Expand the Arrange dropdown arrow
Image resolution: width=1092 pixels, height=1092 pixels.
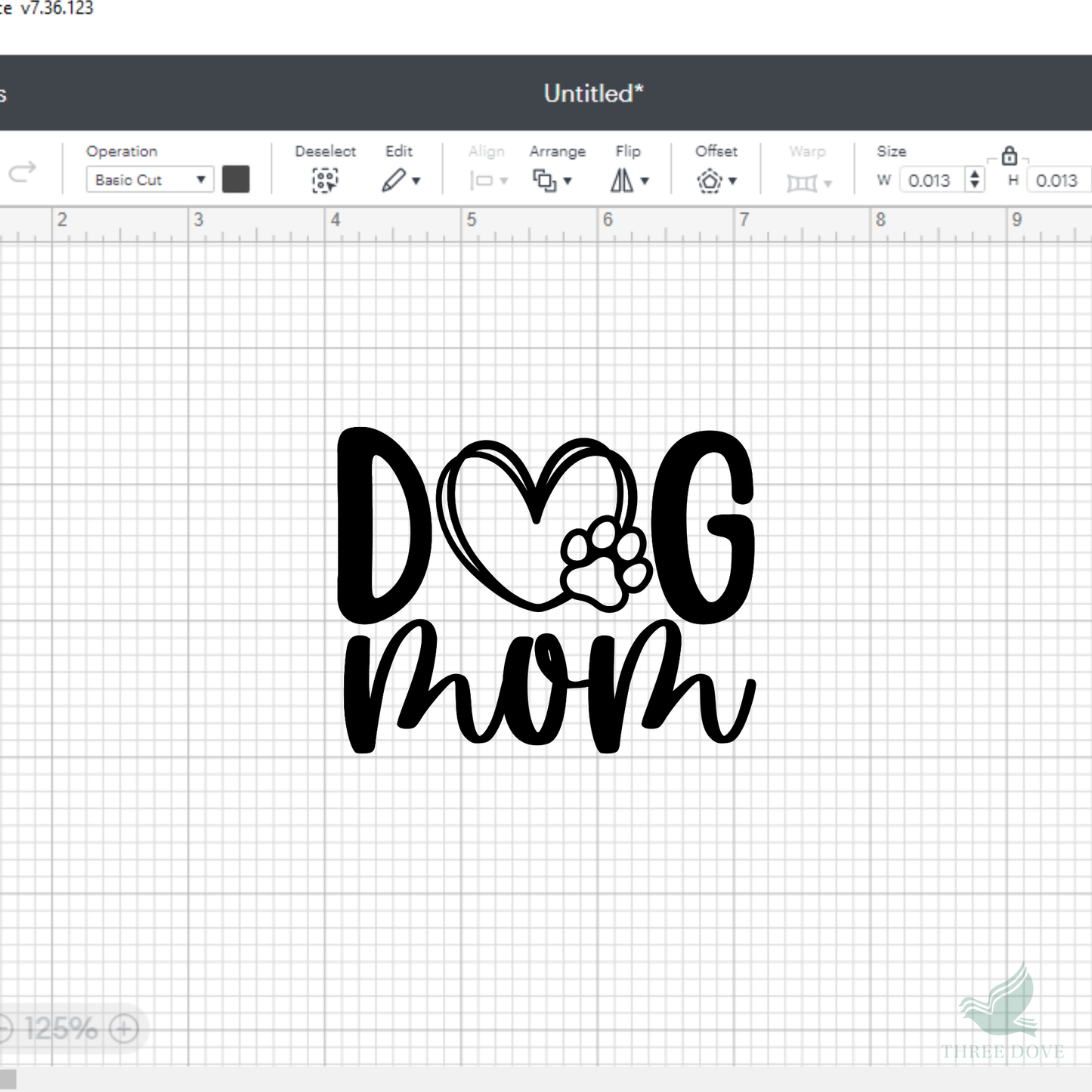coord(568,181)
